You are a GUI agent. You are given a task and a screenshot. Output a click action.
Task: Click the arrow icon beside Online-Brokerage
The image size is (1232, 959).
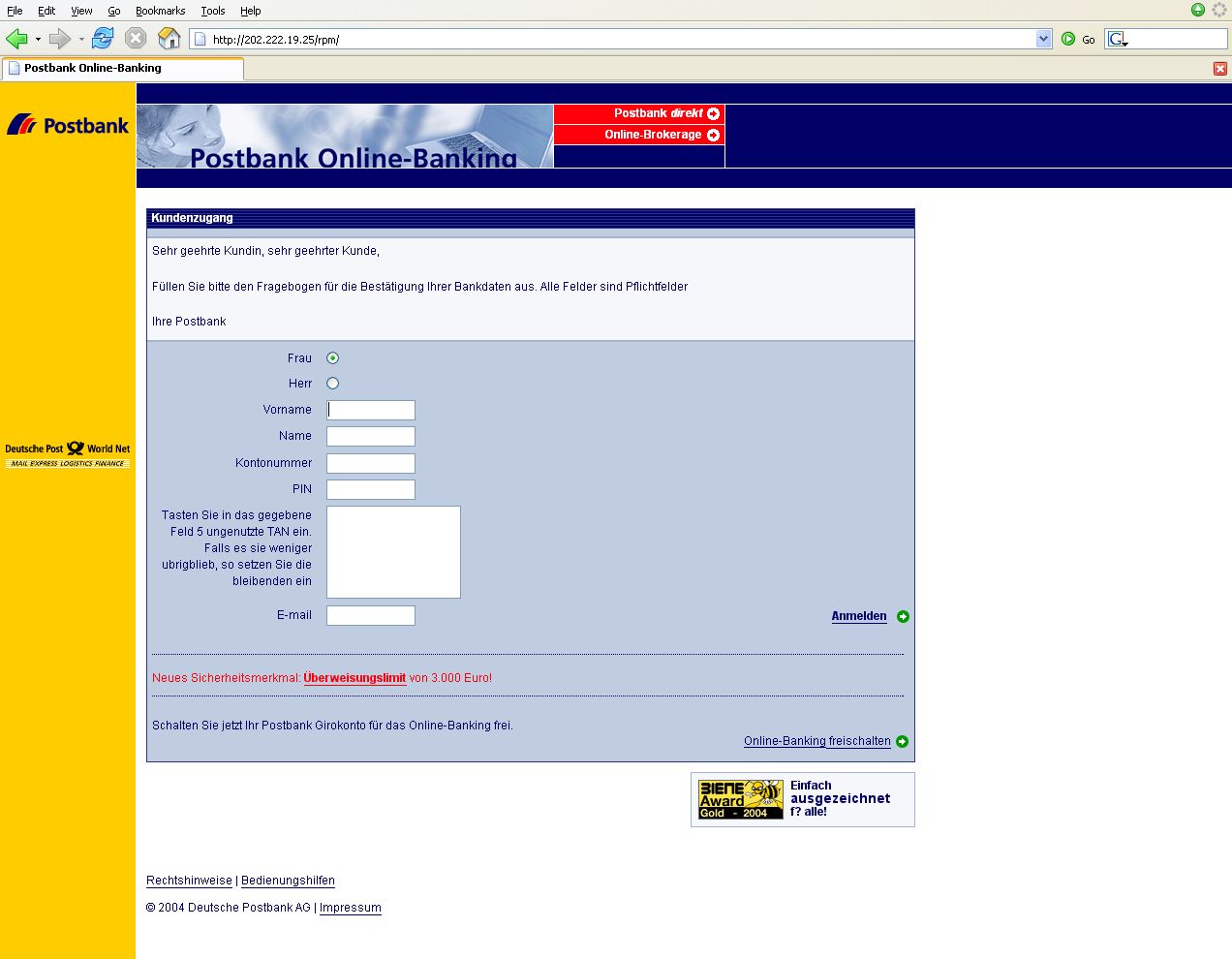tap(714, 135)
